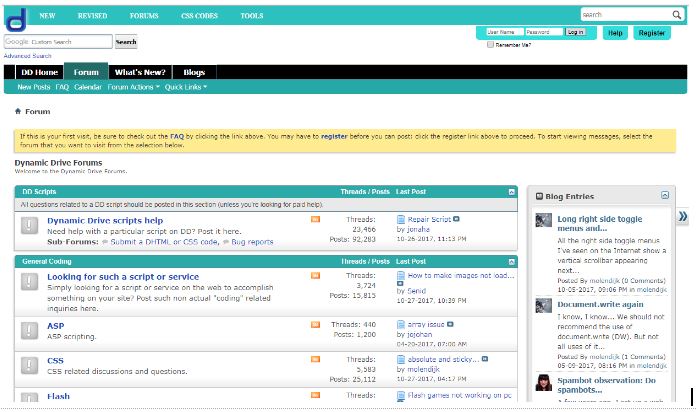Viewport: 696px width, 412px height.
Task: Click forum status icon beside CSS
Action: (x=29, y=365)
